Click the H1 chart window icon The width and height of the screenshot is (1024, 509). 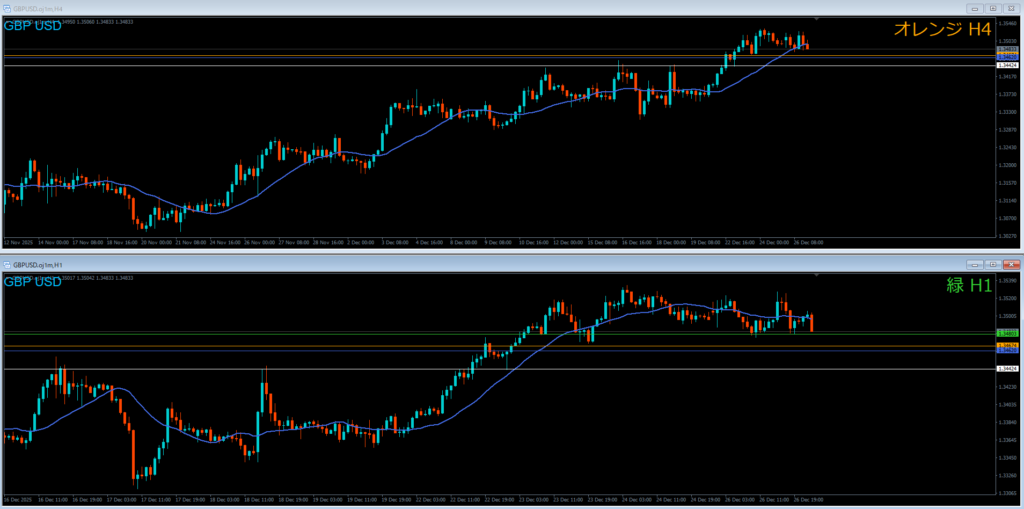click(8, 264)
